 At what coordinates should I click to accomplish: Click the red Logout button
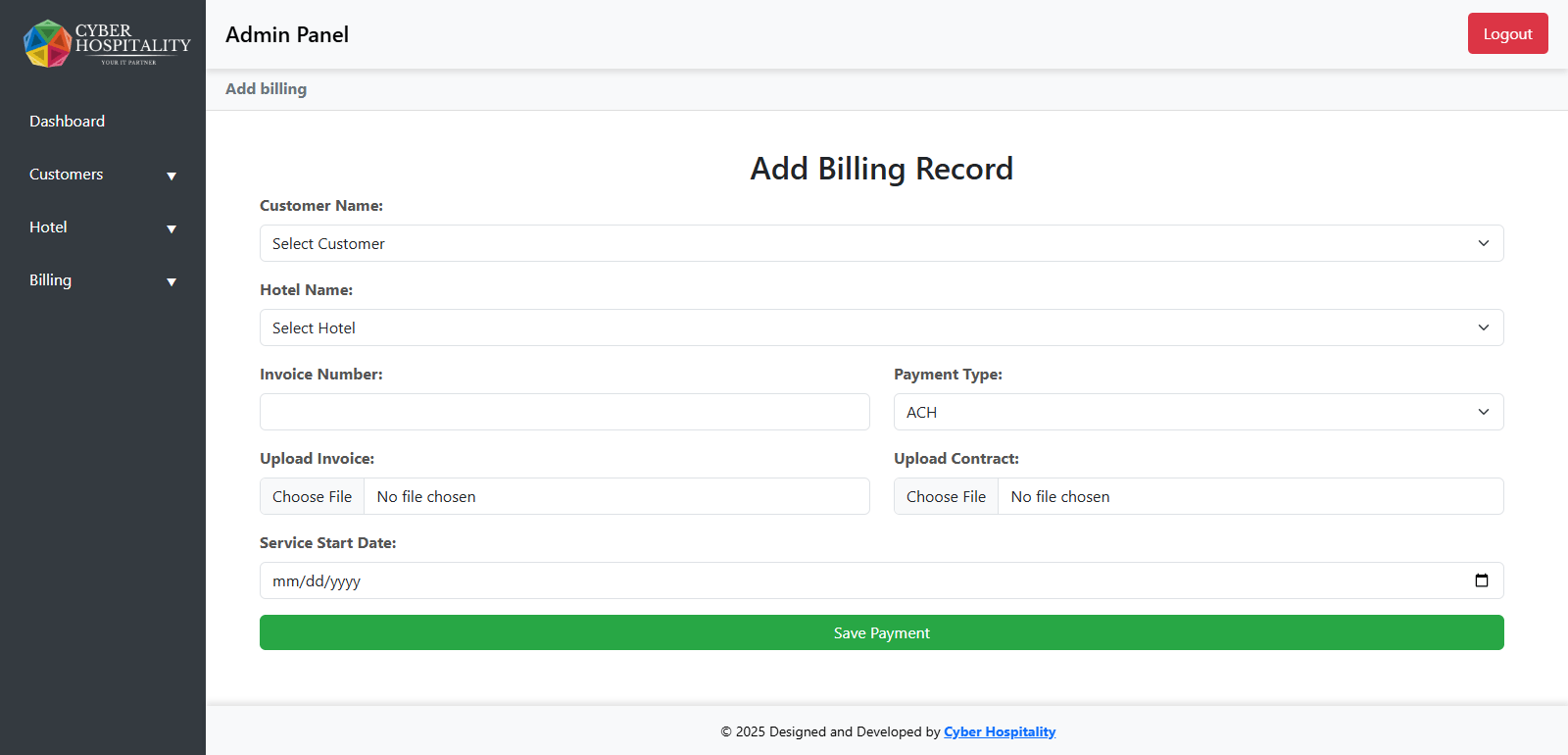[1506, 34]
